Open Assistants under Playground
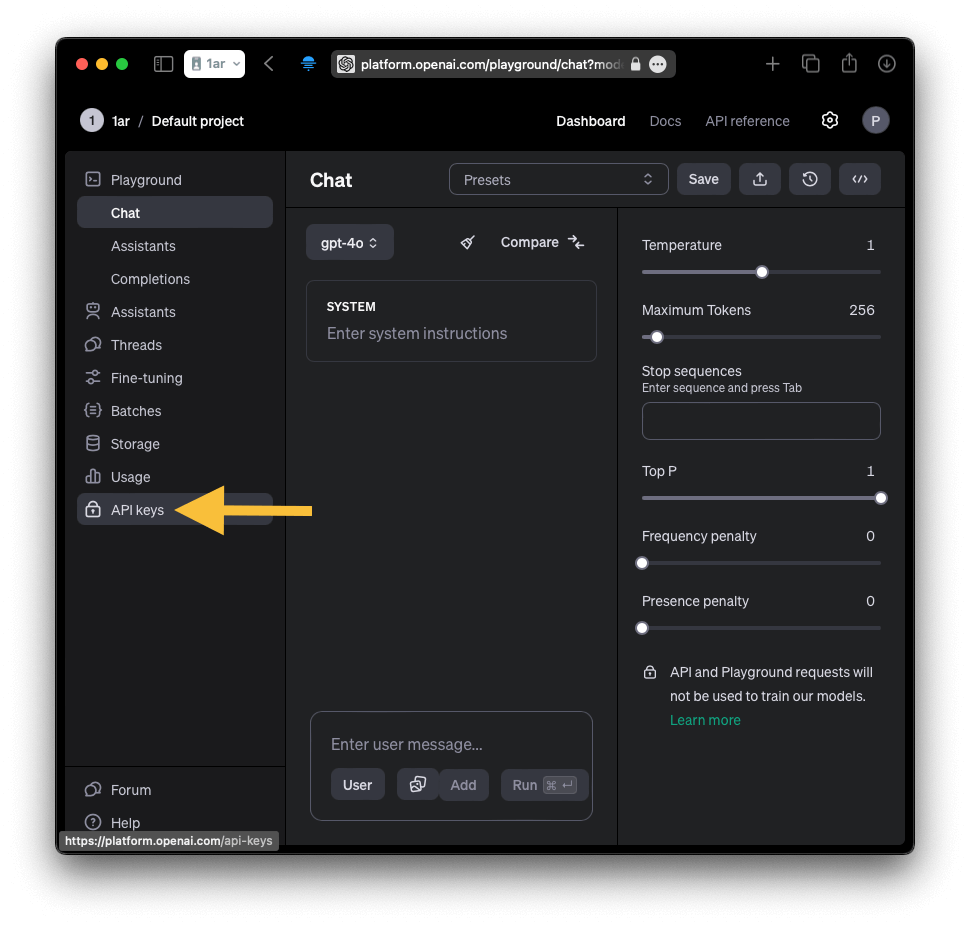Image resolution: width=970 pixels, height=928 pixels. [x=175, y=246]
